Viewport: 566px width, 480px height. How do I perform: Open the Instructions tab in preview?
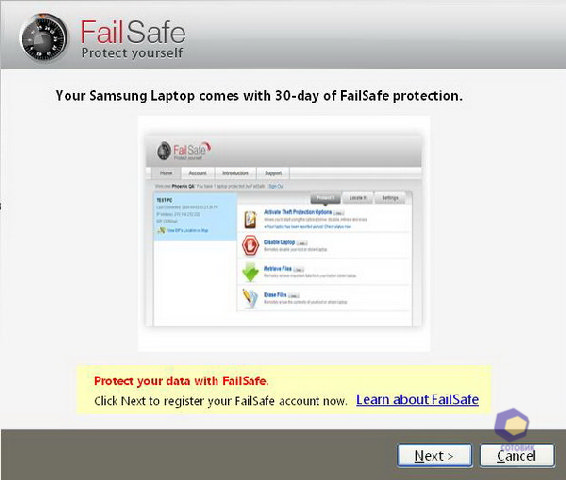click(235, 173)
